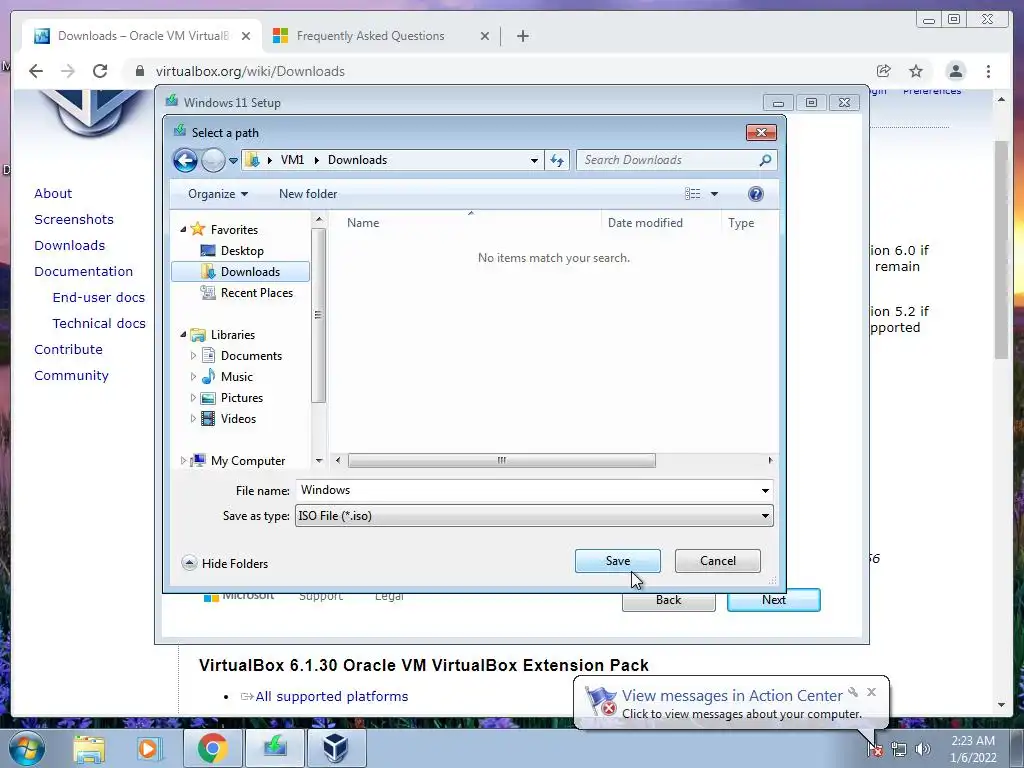Close the Select a path dialog

[x=761, y=133]
